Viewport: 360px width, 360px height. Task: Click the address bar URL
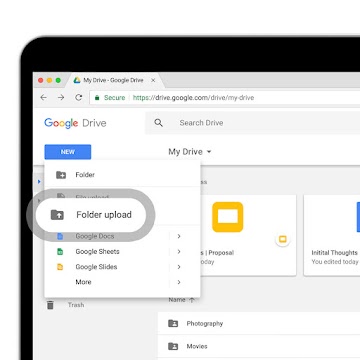coord(193,98)
